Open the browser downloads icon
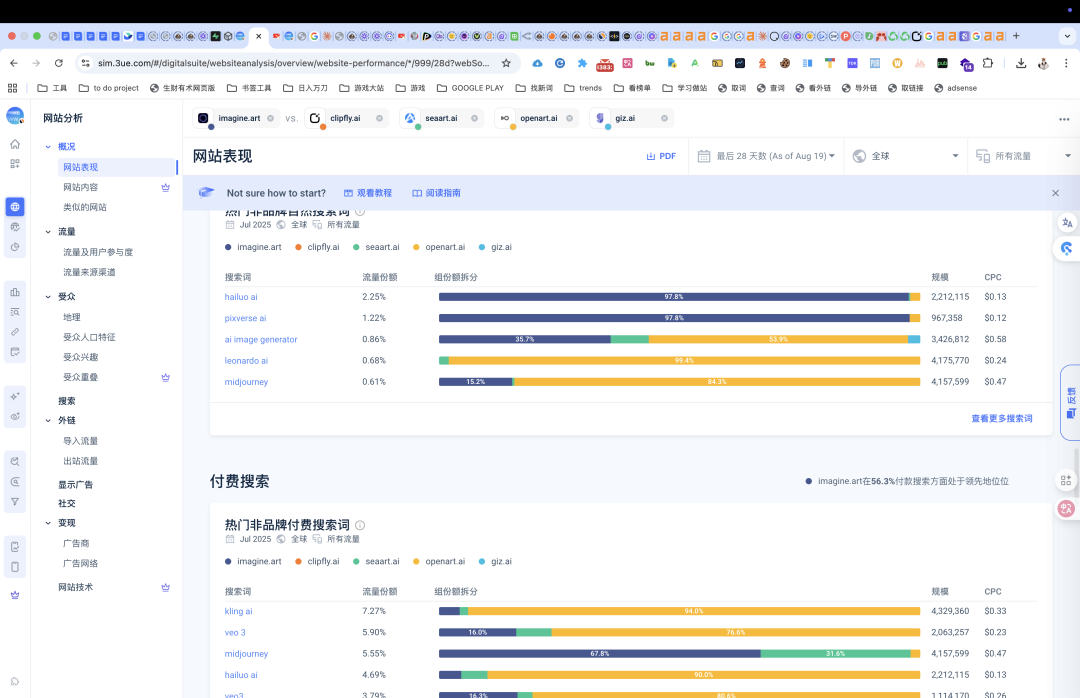 1021,63
